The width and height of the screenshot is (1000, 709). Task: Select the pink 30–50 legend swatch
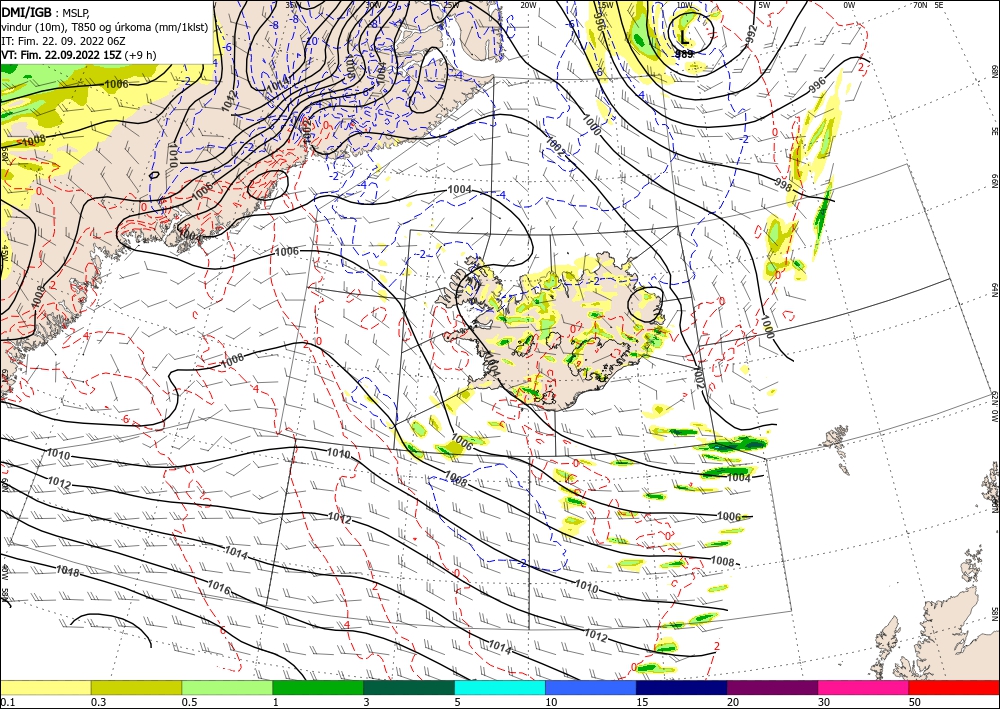[864, 687]
